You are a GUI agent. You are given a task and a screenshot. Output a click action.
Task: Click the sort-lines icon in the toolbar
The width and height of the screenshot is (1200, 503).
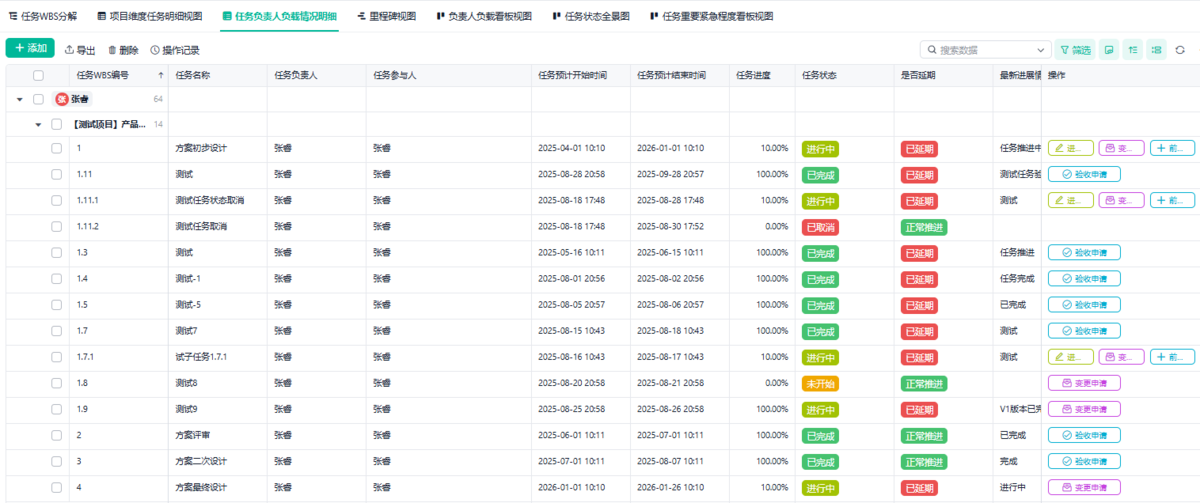(1133, 49)
